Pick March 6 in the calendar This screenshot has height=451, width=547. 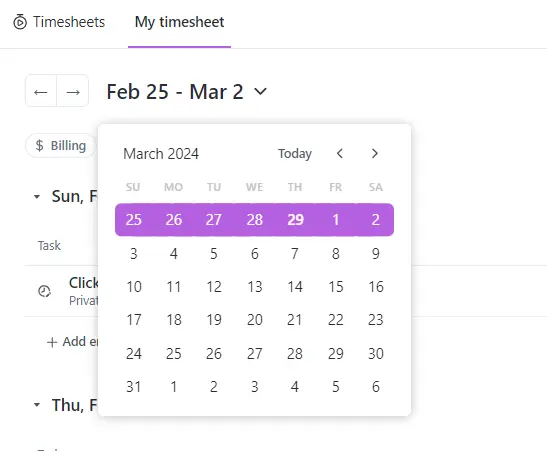[x=255, y=254]
